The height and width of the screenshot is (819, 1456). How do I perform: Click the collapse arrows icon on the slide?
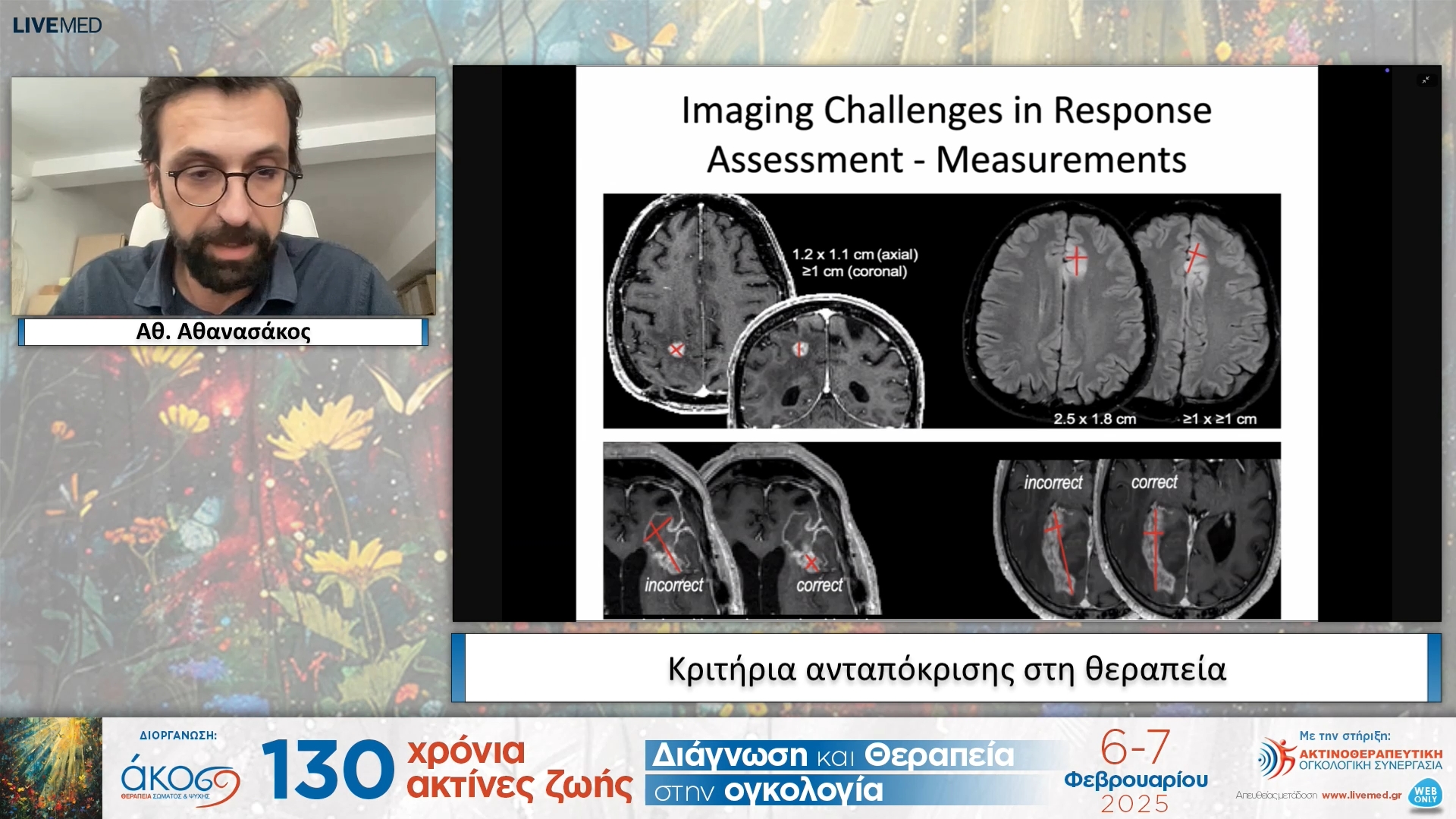tap(1426, 80)
